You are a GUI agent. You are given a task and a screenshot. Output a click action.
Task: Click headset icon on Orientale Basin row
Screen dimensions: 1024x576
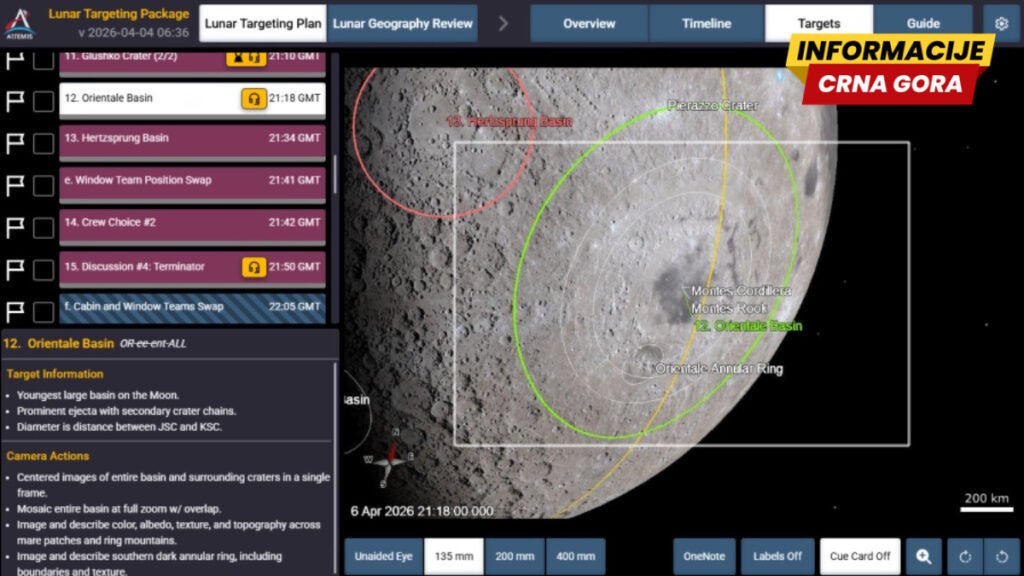click(x=254, y=99)
